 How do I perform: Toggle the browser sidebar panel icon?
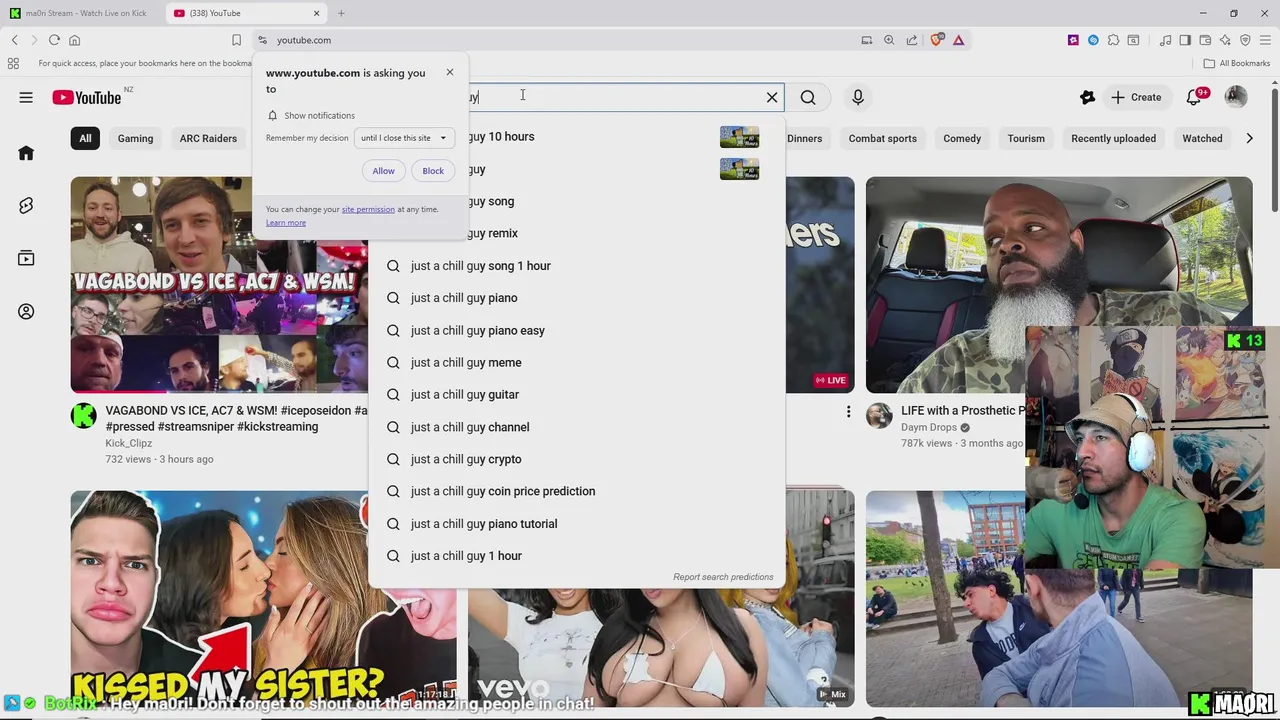coord(1185,40)
